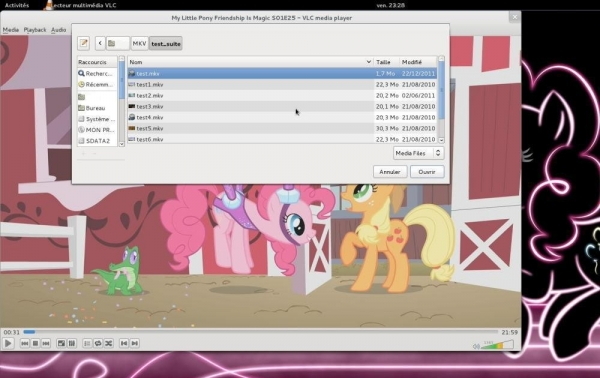Open the Media menu
Screen dimensions: 600x378
(x=11, y=29)
